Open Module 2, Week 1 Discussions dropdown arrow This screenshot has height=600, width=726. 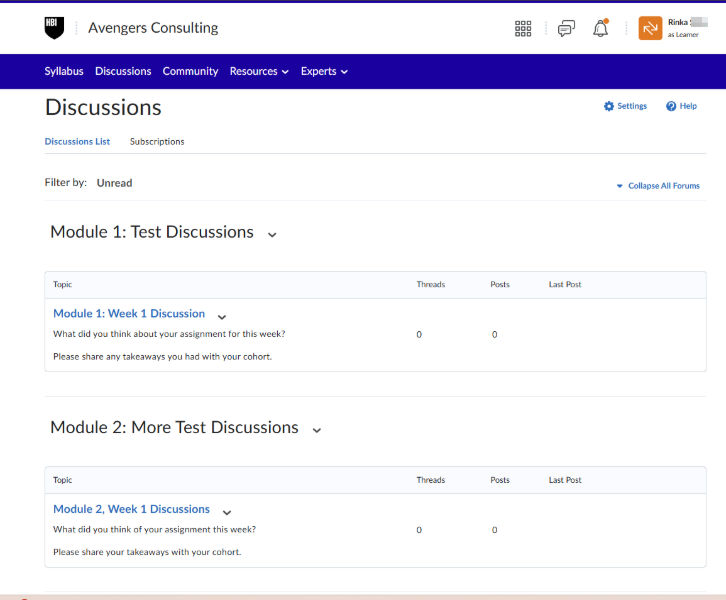(227, 512)
